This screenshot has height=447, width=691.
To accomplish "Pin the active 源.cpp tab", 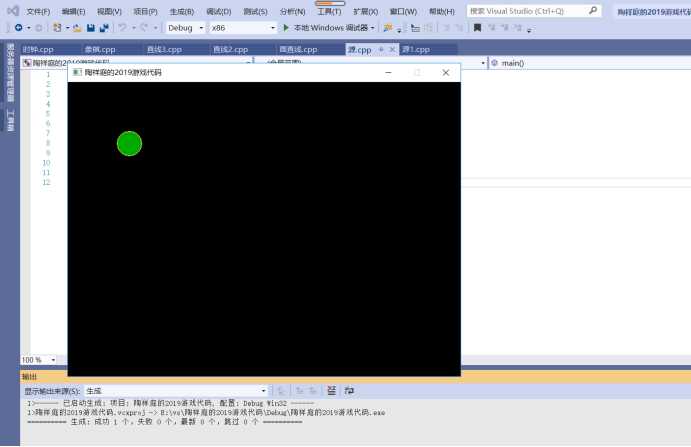I will point(381,49).
